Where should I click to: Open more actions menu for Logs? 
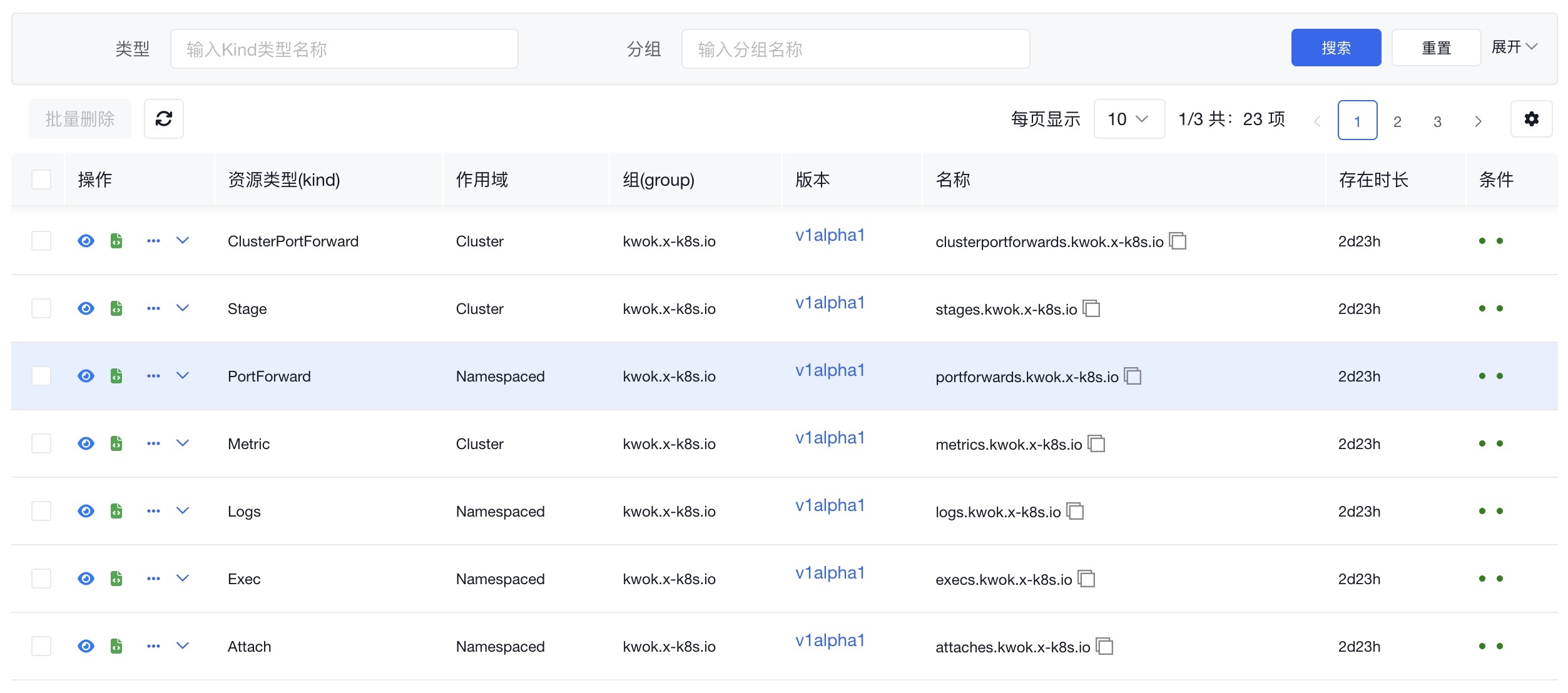click(x=153, y=511)
